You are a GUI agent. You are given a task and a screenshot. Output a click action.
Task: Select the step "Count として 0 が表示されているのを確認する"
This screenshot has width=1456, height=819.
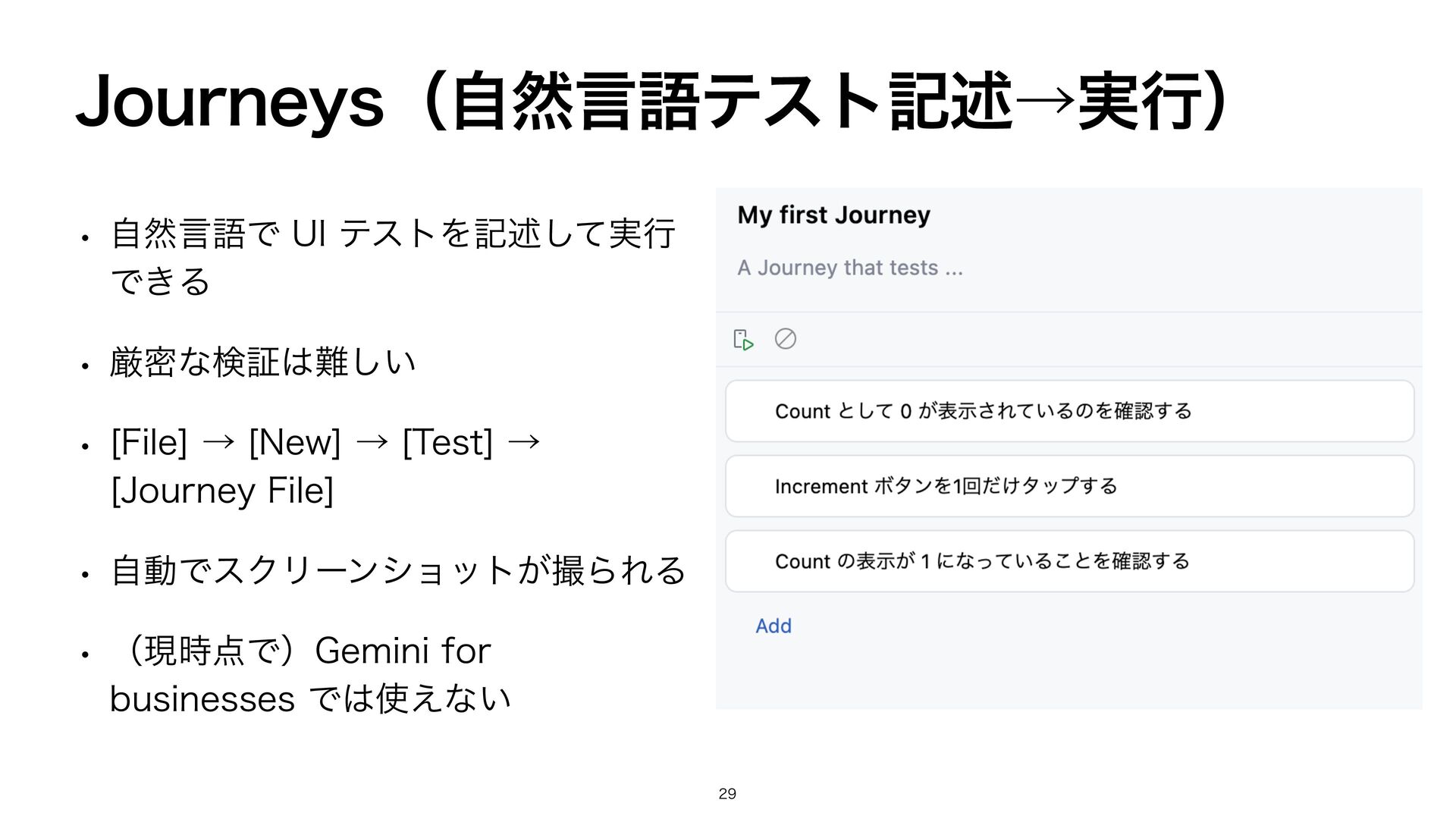click(1069, 411)
